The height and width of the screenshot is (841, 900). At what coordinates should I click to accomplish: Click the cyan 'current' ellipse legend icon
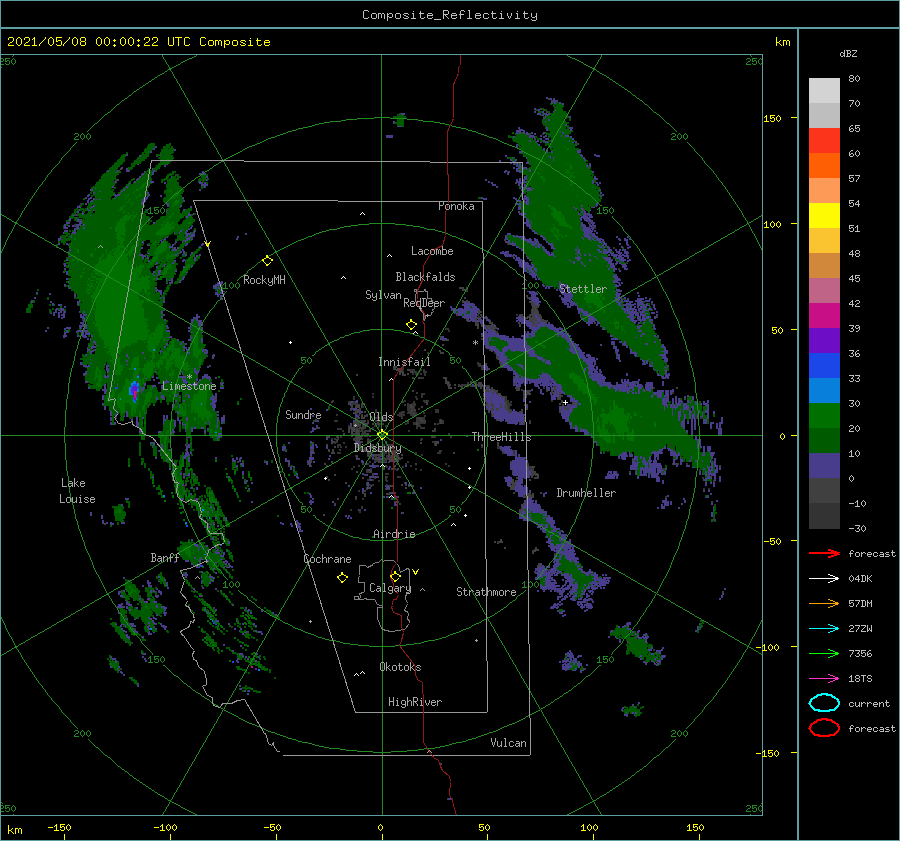pyautogui.click(x=824, y=703)
